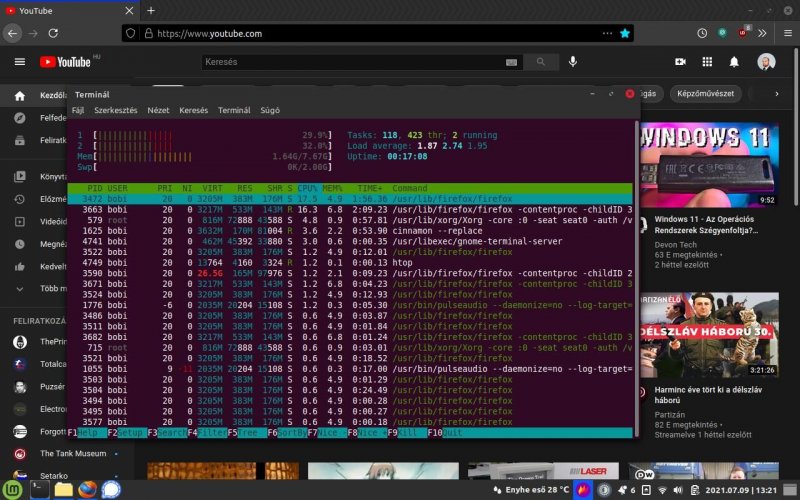The width and height of the screenshot is (800, 500).
Task: Open page actions three-dots in address bar
Action: pos(607,33)
